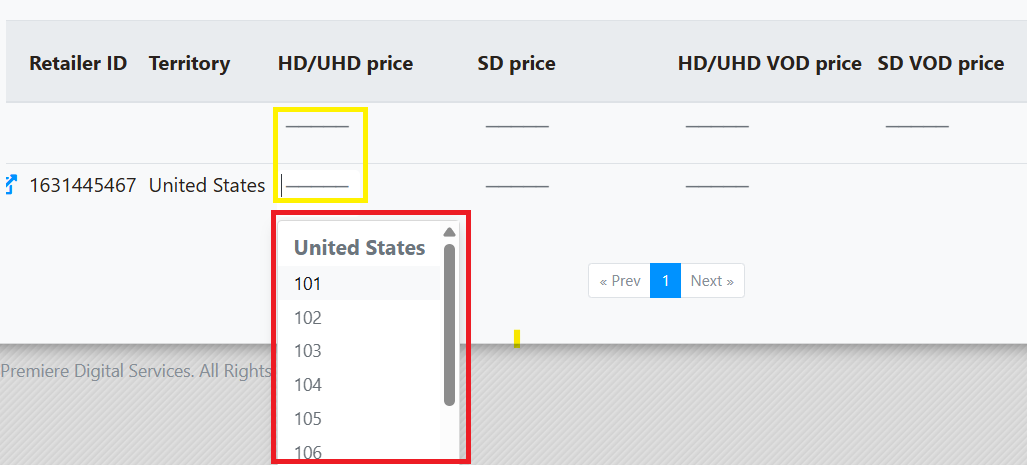Click the United States group header in dropdown

tap(360, 248)
